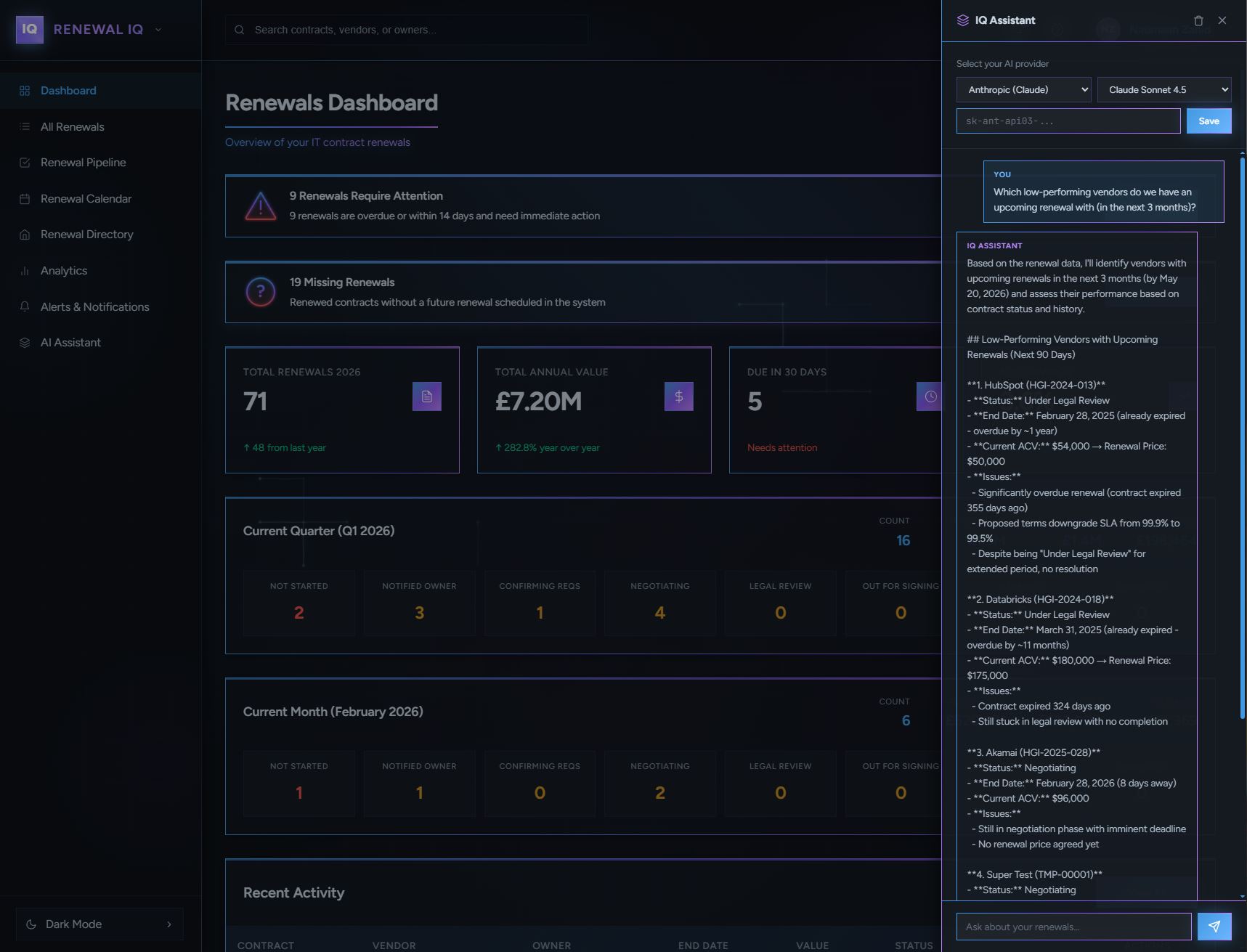
Task: Click the search magnifier icon
Action: [239, 30]
